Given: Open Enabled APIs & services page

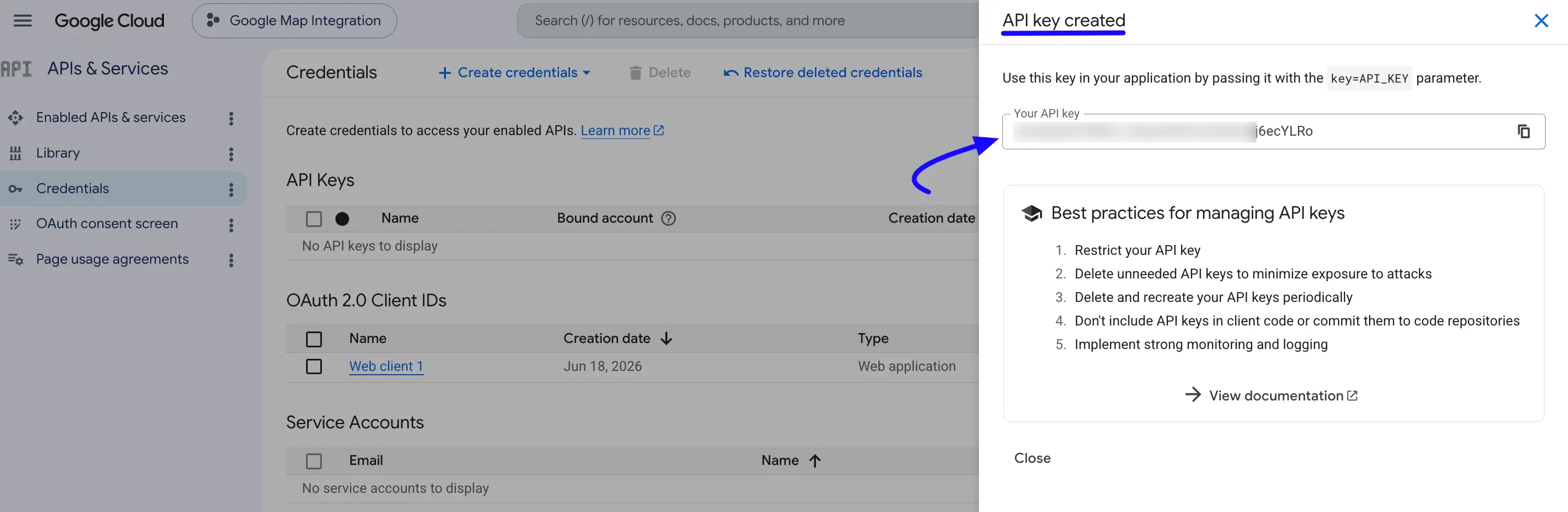Looking at the screenshot, I should tap(111, 117).
